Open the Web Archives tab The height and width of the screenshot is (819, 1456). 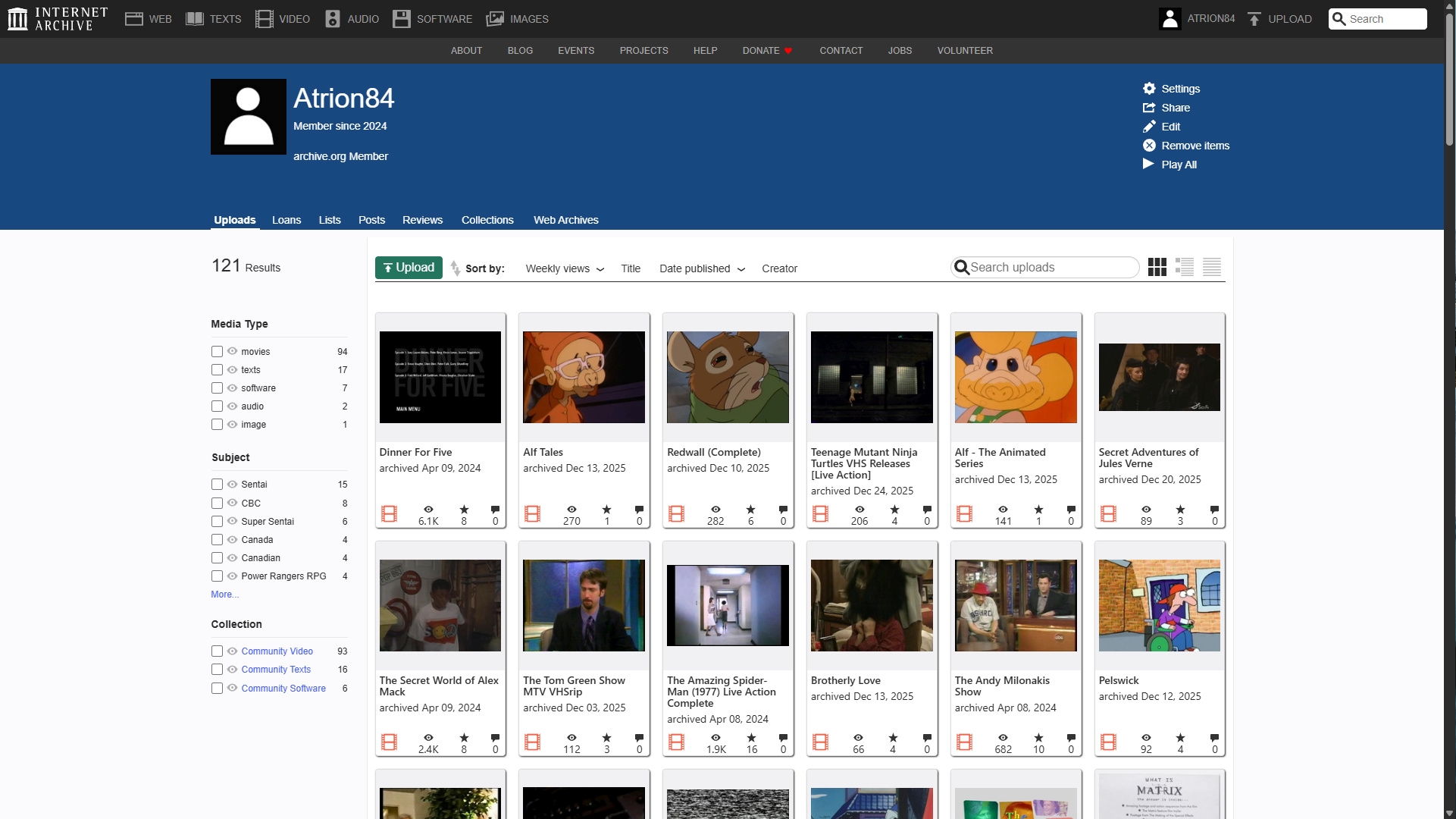pos(565,220)
